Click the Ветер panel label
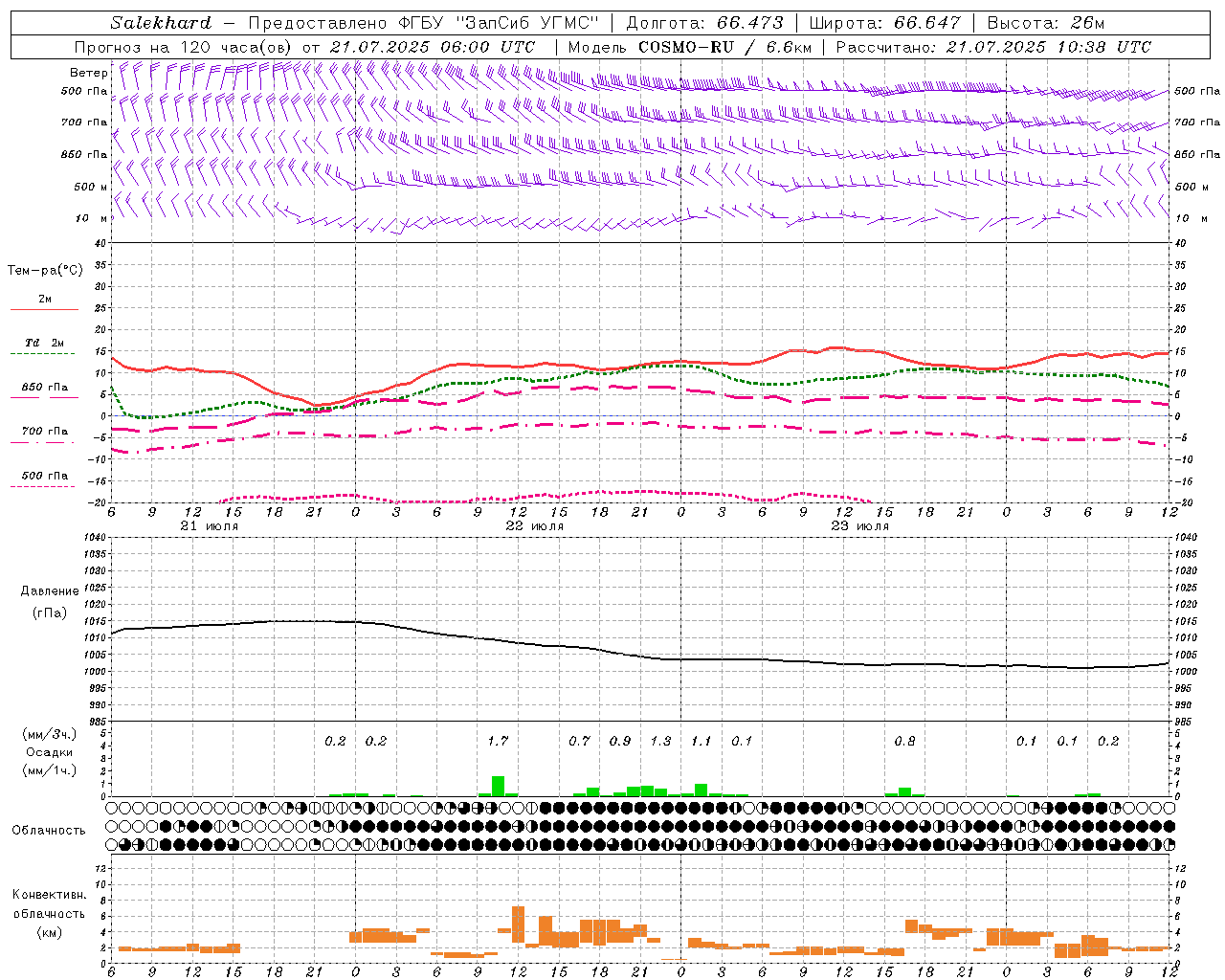 (x=88, y=73)
